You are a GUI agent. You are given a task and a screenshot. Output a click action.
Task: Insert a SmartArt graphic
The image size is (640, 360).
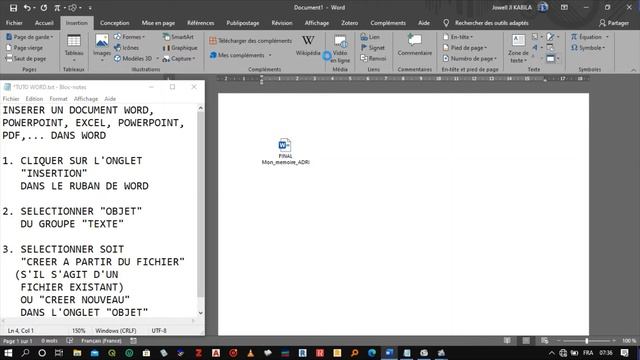pos(178,37)
